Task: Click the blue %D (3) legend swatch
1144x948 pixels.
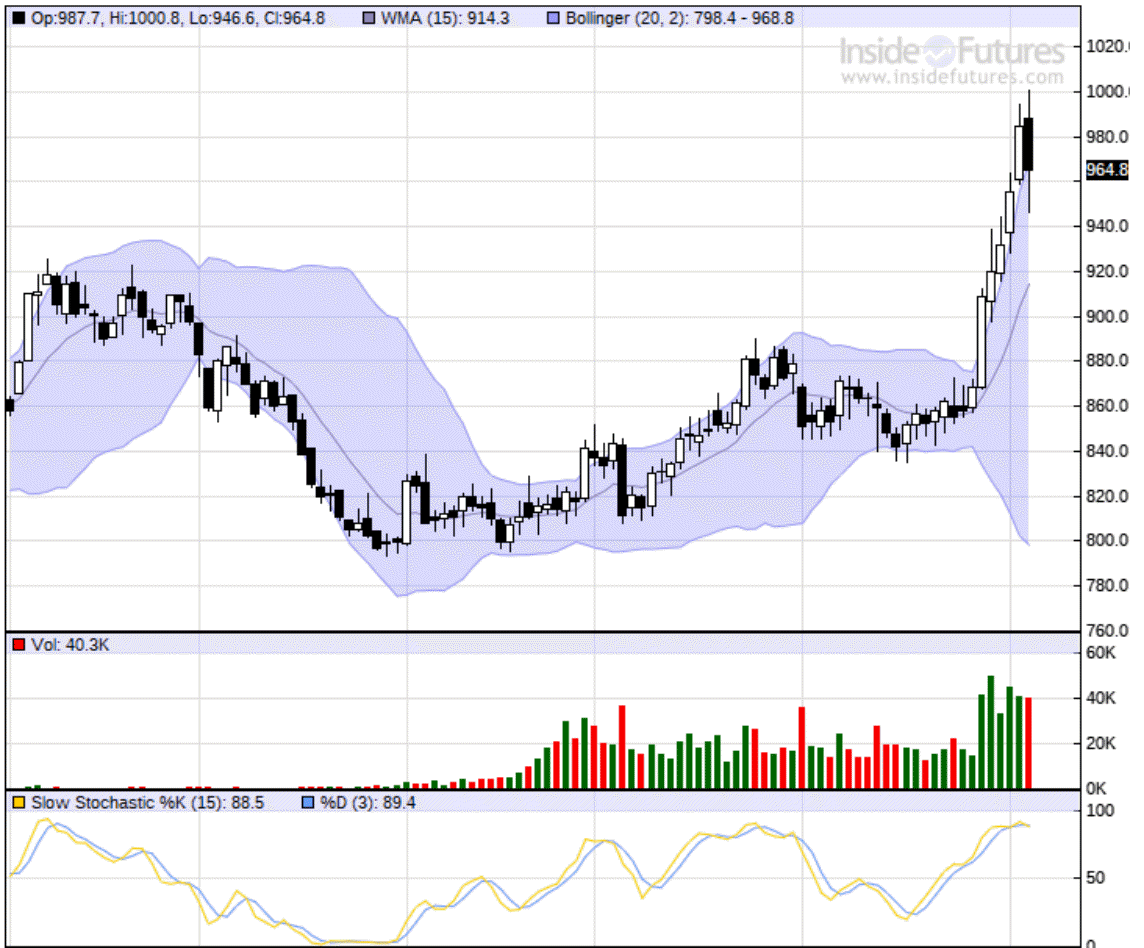Action: tap(308, 803)
